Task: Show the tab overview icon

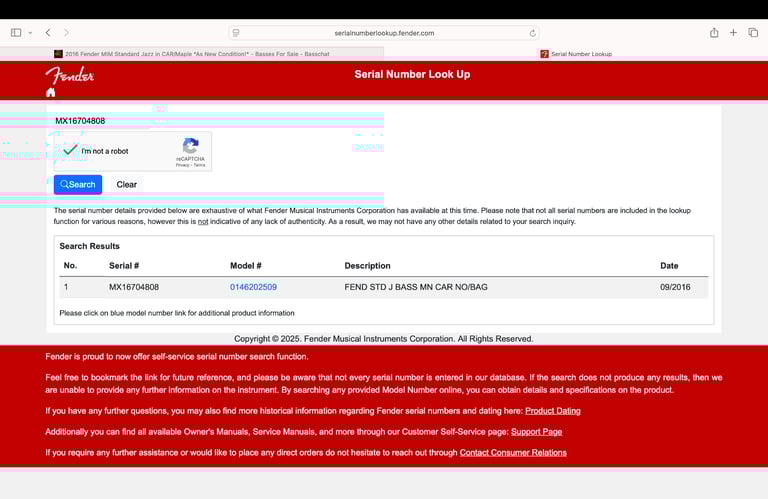Action: tap(753, 33)
